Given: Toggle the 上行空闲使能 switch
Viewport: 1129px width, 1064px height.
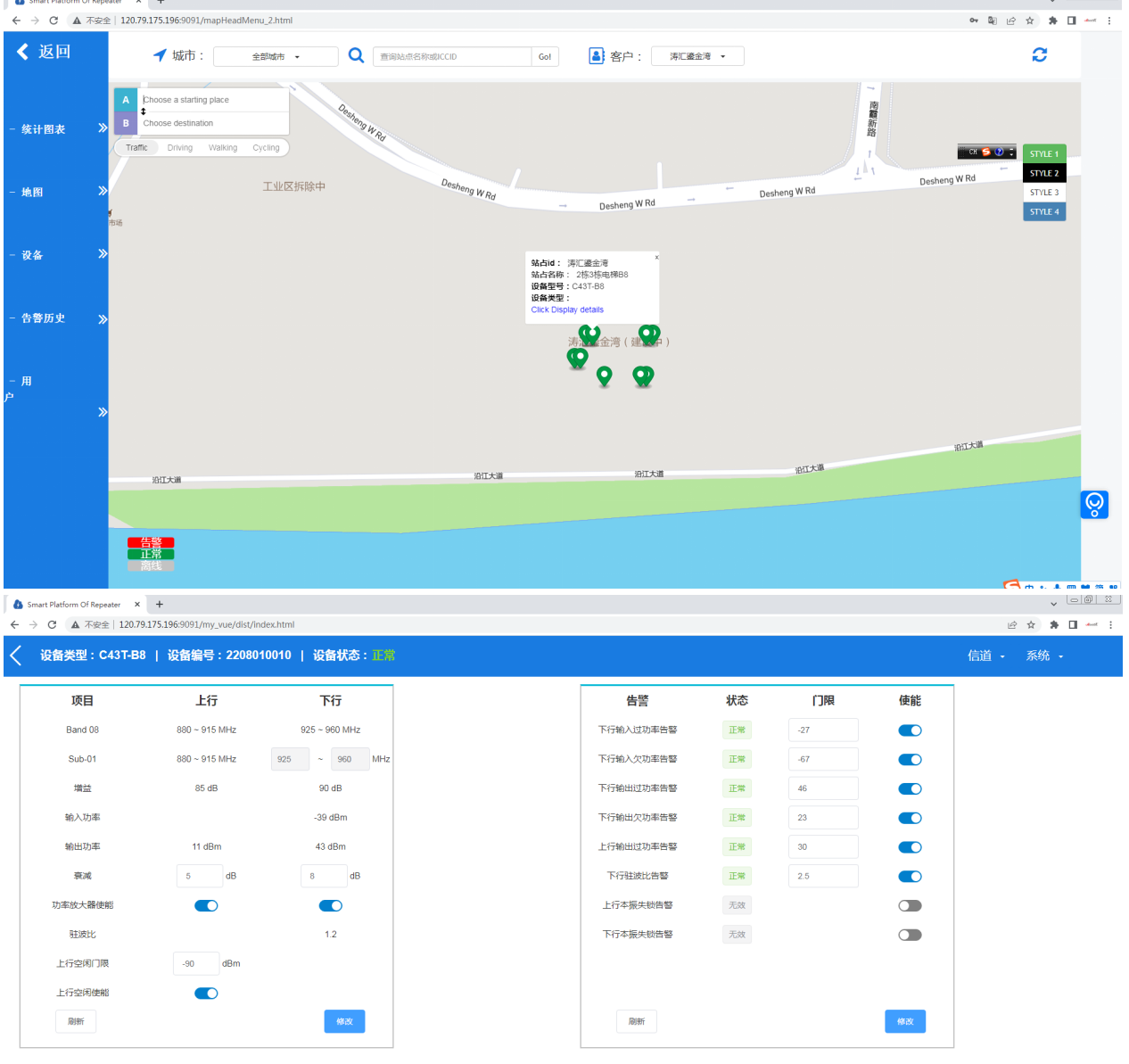Looking at the screenshot, I should coord(206,994).
